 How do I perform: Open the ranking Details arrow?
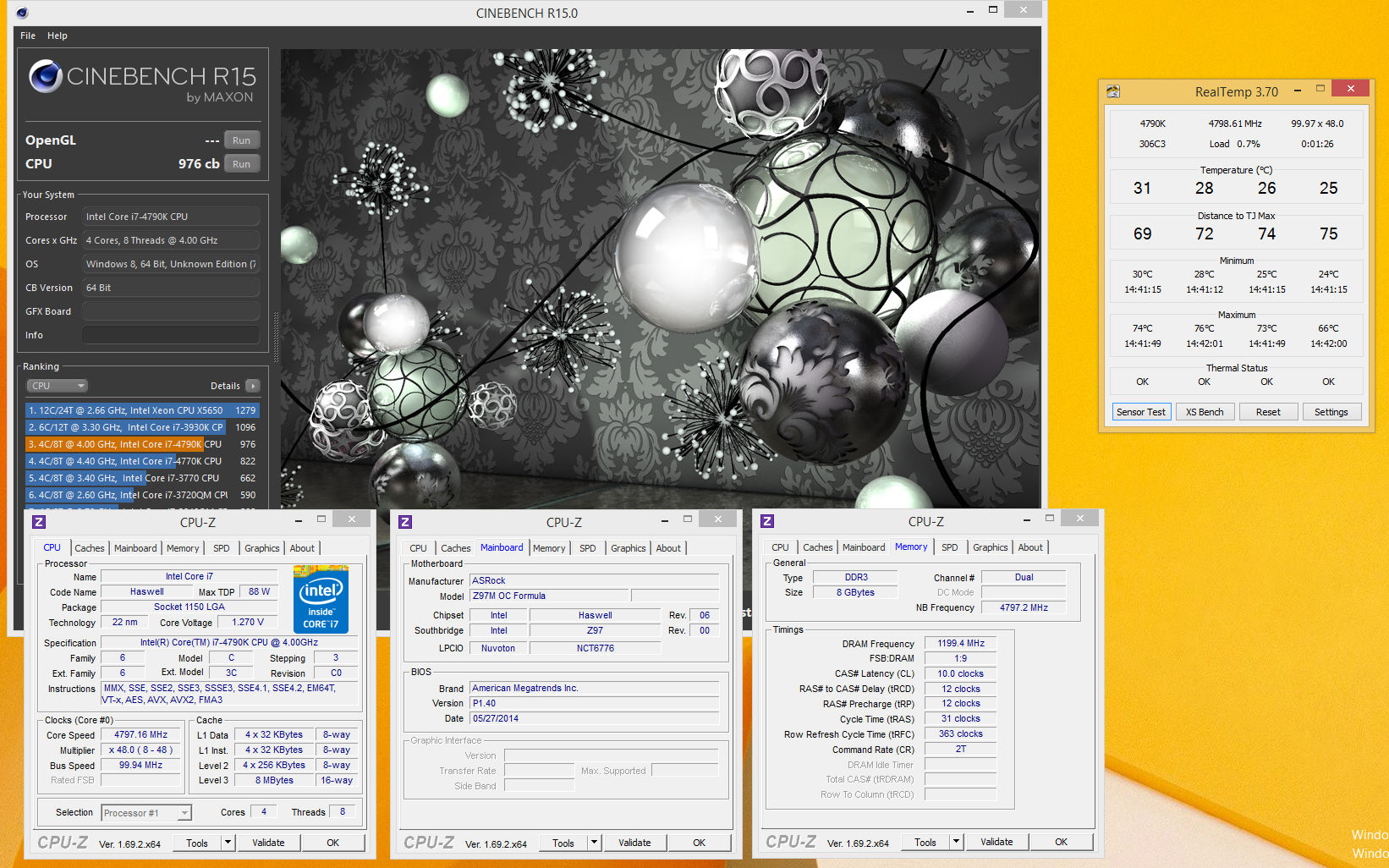pyautogui.click(x=253, y=386)
